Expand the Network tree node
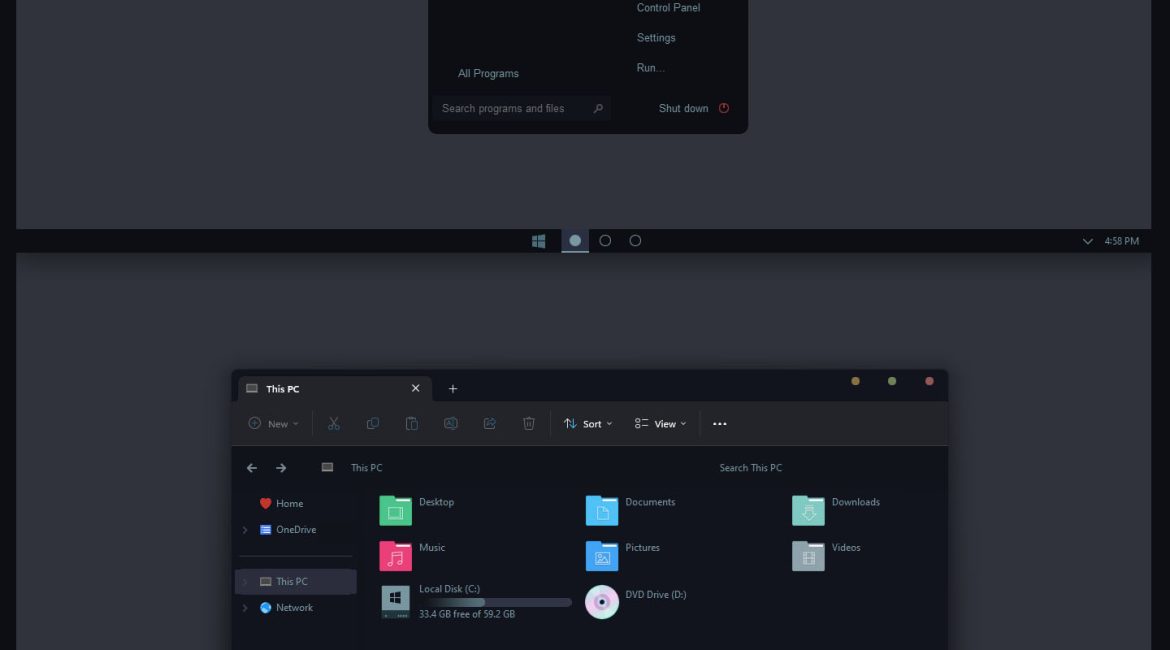The width and height of the screenshot is (1170, 650). 245,608
